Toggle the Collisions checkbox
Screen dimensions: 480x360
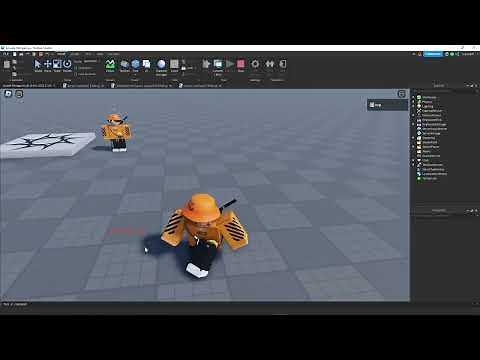(x=76, y=68)
